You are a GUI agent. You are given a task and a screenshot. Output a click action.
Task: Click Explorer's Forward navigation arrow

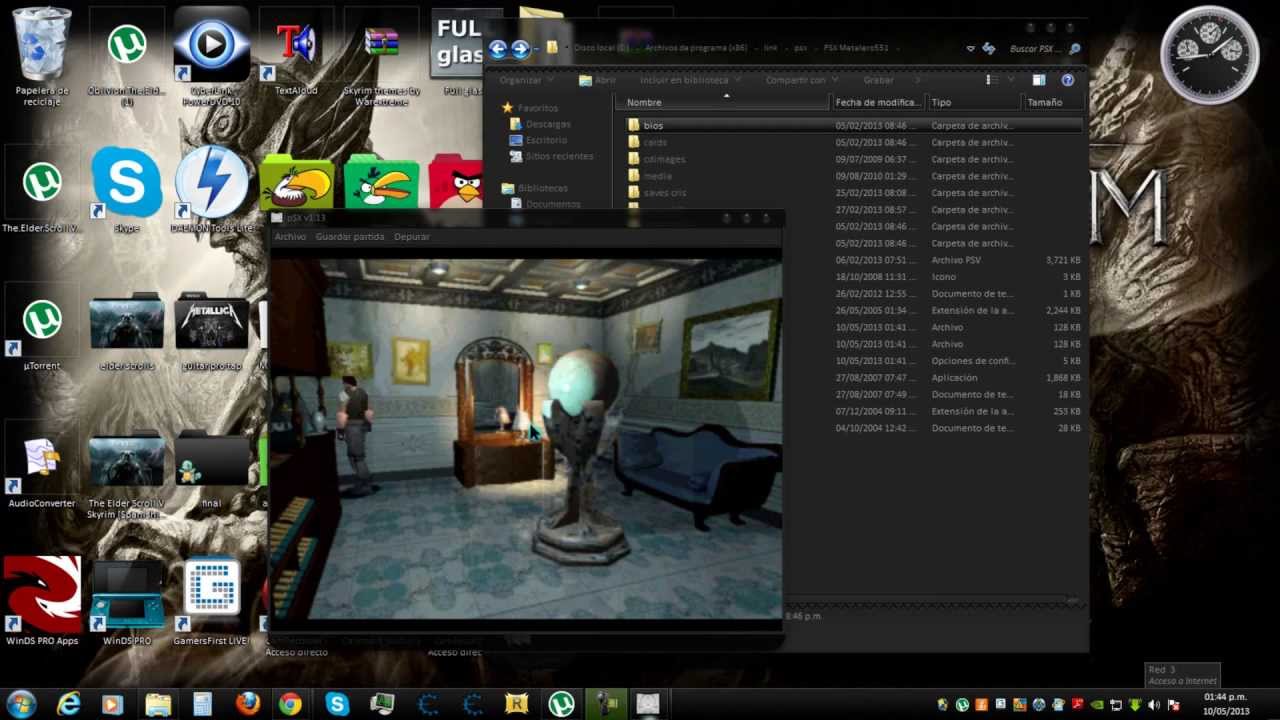point(520,48)
